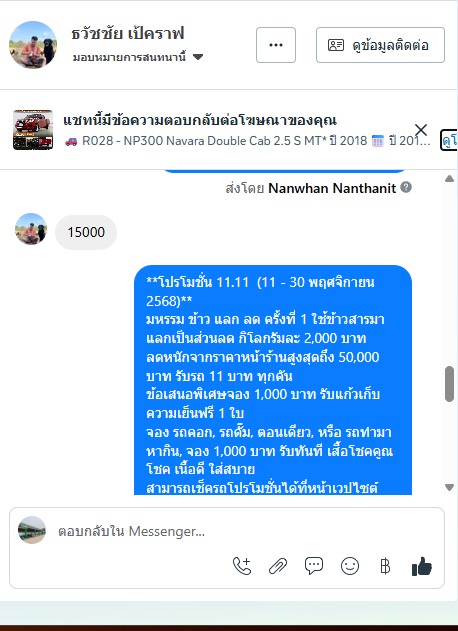Open the emoji picker smiley
458x631 pixels.
pyautogui.click(x=350, y=566)
